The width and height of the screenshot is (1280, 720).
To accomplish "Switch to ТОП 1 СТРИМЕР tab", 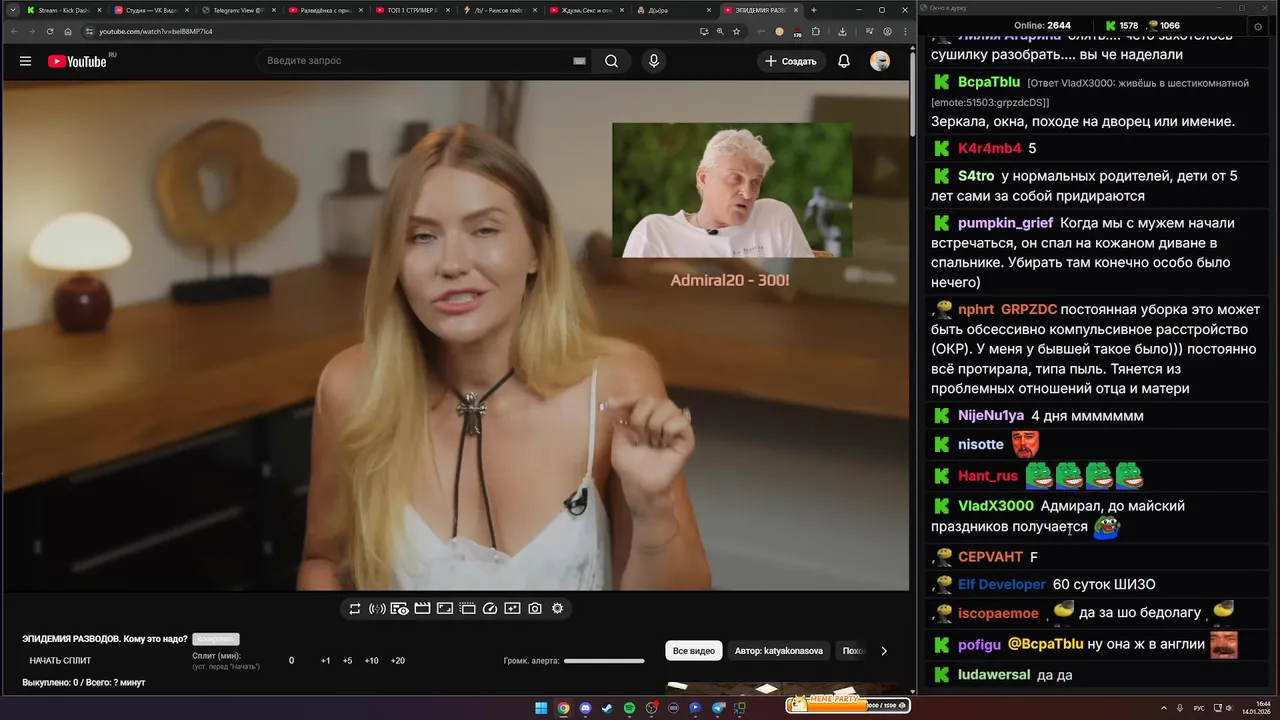I will (412, 10).
